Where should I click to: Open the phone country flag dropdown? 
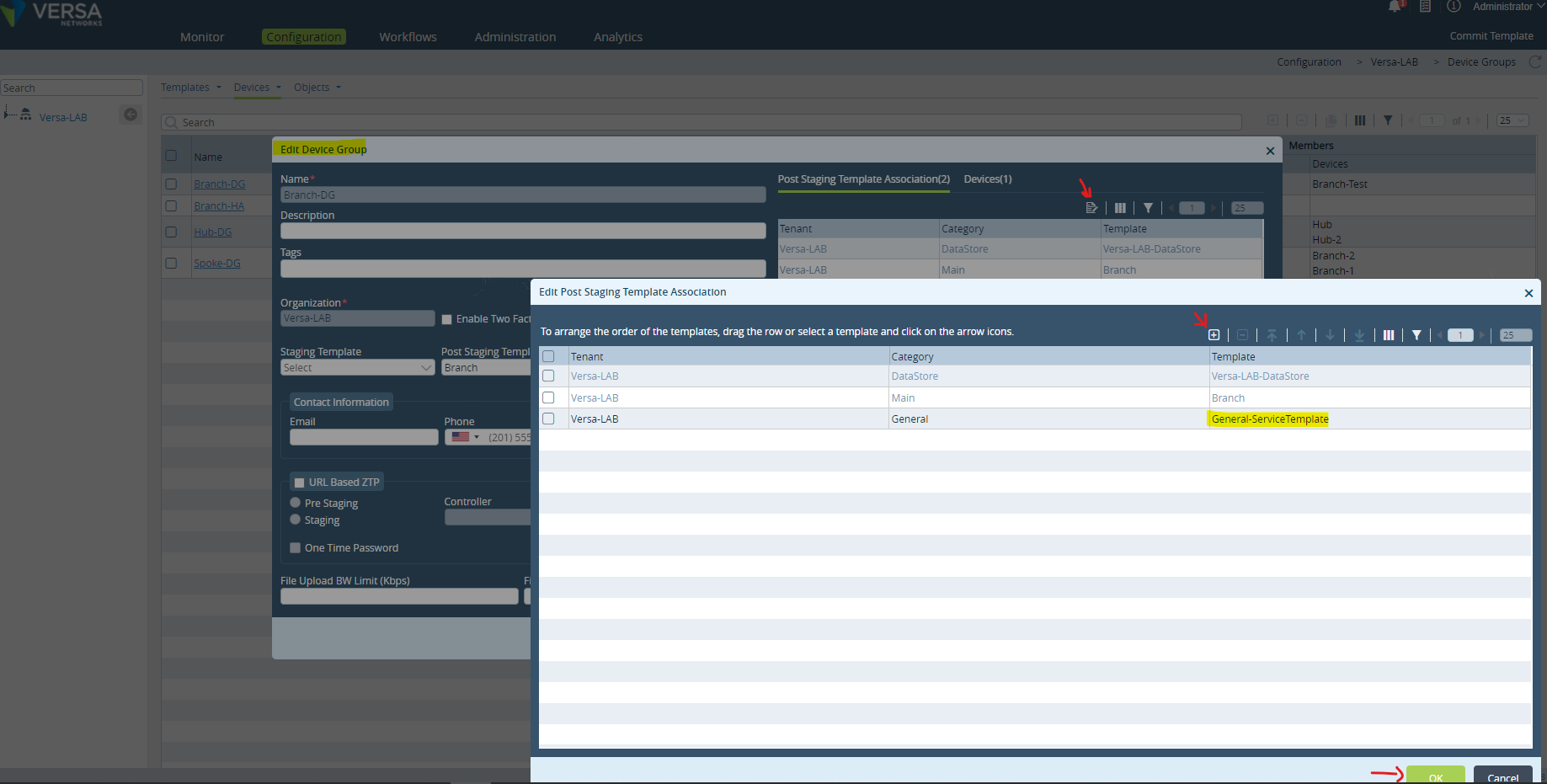[465, 437]
